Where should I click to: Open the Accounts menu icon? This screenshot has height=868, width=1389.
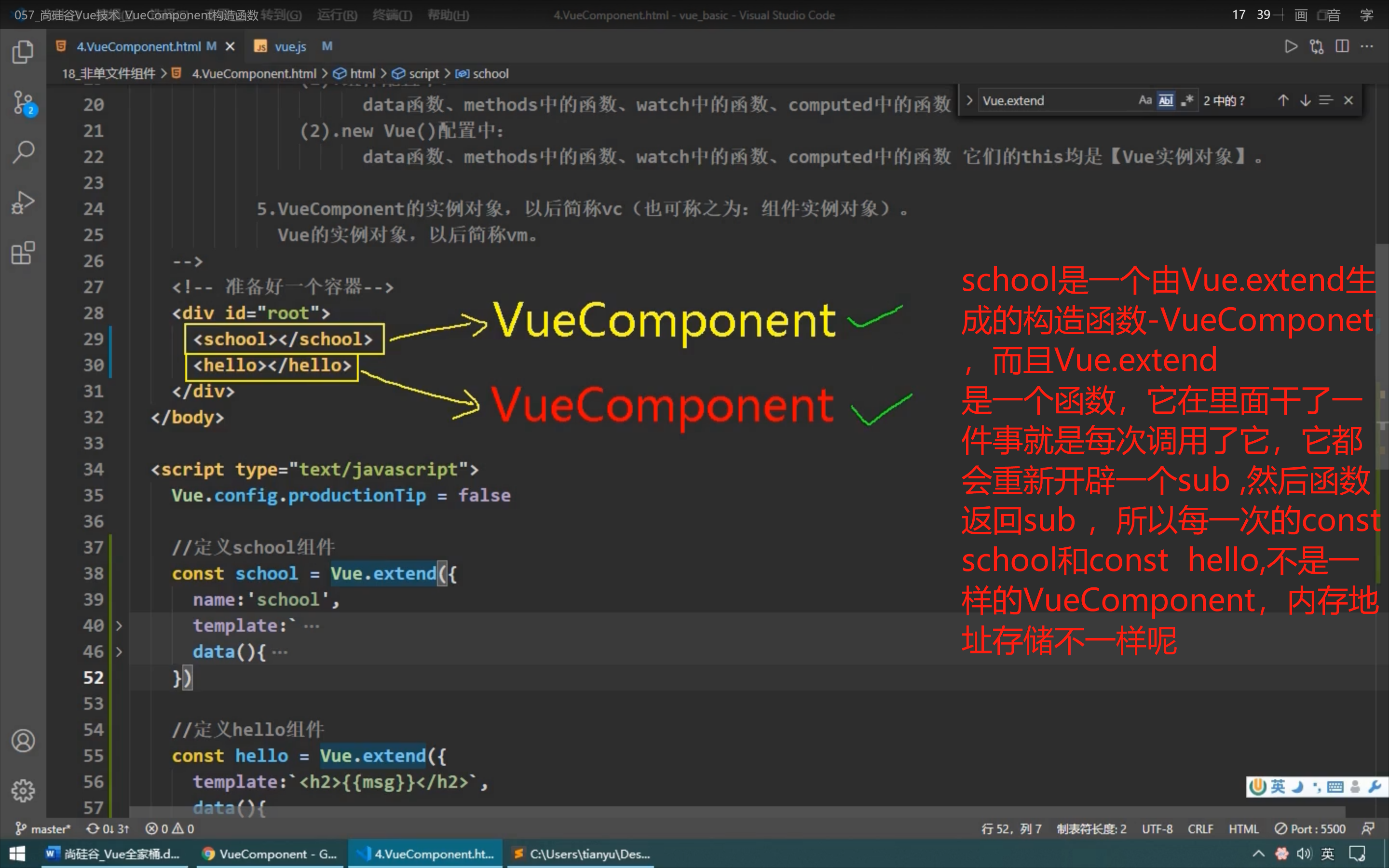(x=23, y=741)
